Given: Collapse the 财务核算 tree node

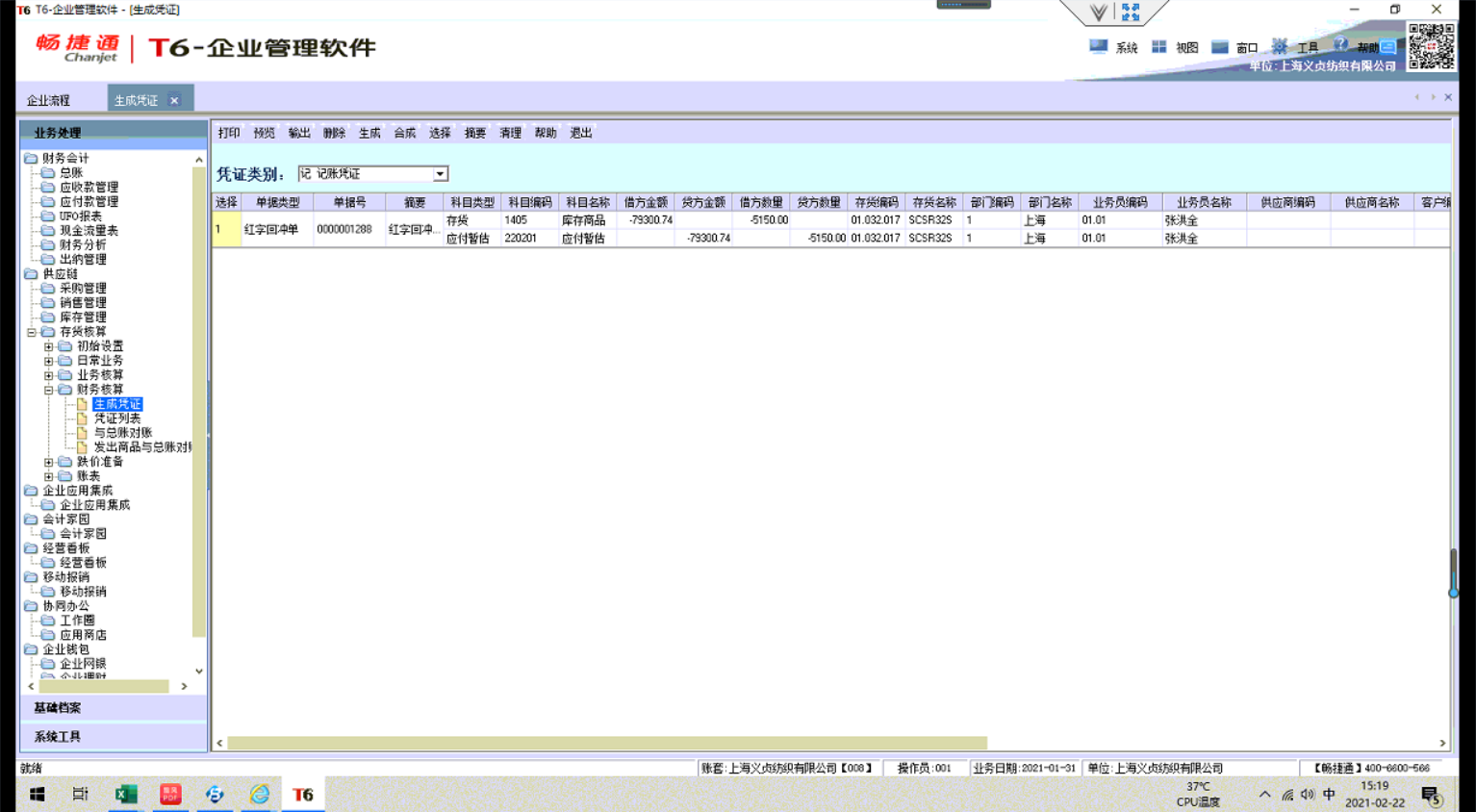Looking at the screenshot, I should click(x=49, y=390).
